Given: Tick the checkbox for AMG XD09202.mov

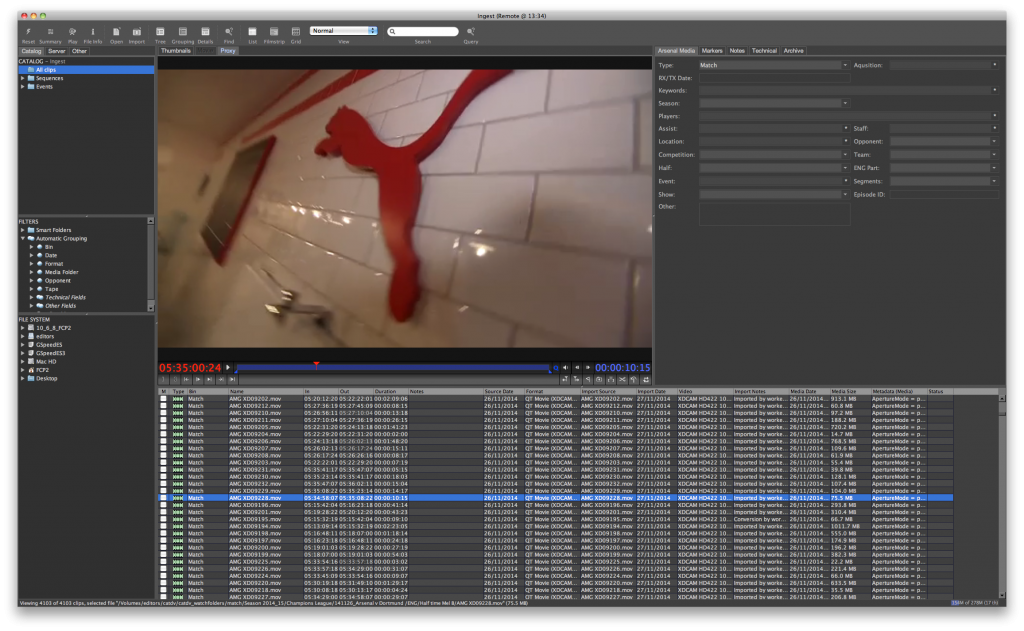Looking at the screenshot, I should [x=164, y=399].
